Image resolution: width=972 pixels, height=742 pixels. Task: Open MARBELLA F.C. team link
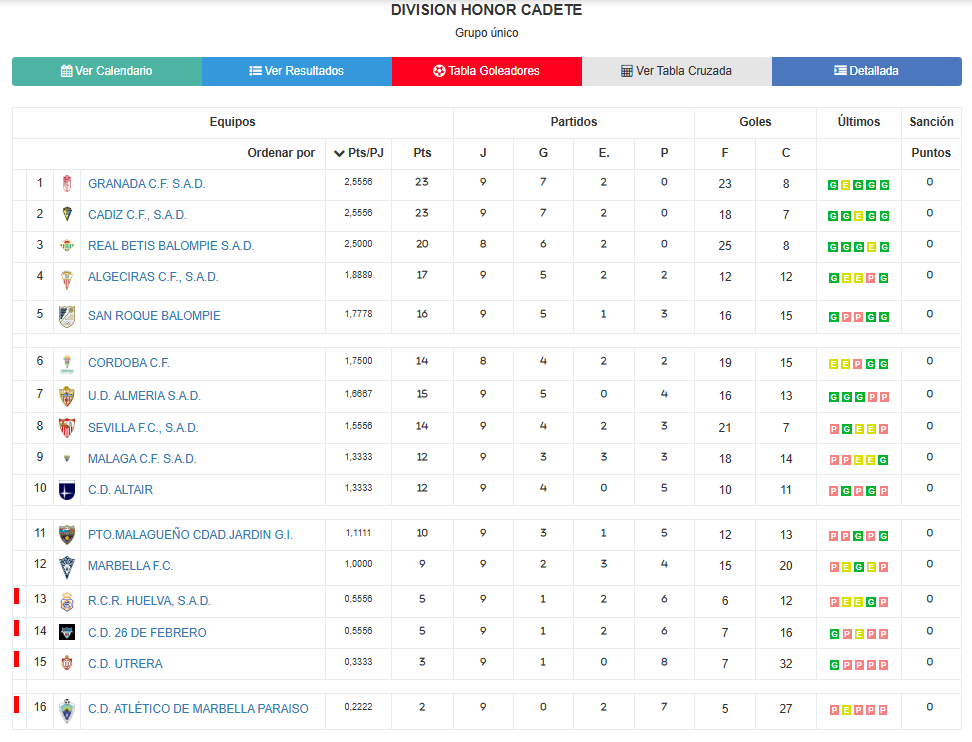[130, 566]
